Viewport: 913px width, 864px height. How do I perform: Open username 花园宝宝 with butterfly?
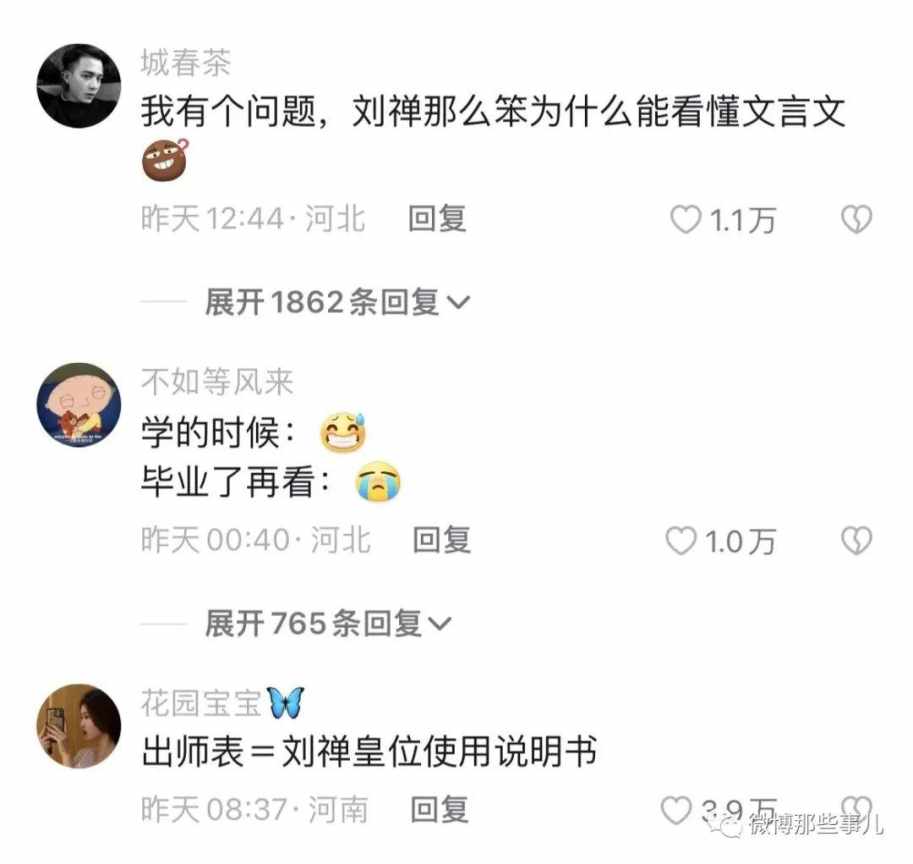point(222,703)
